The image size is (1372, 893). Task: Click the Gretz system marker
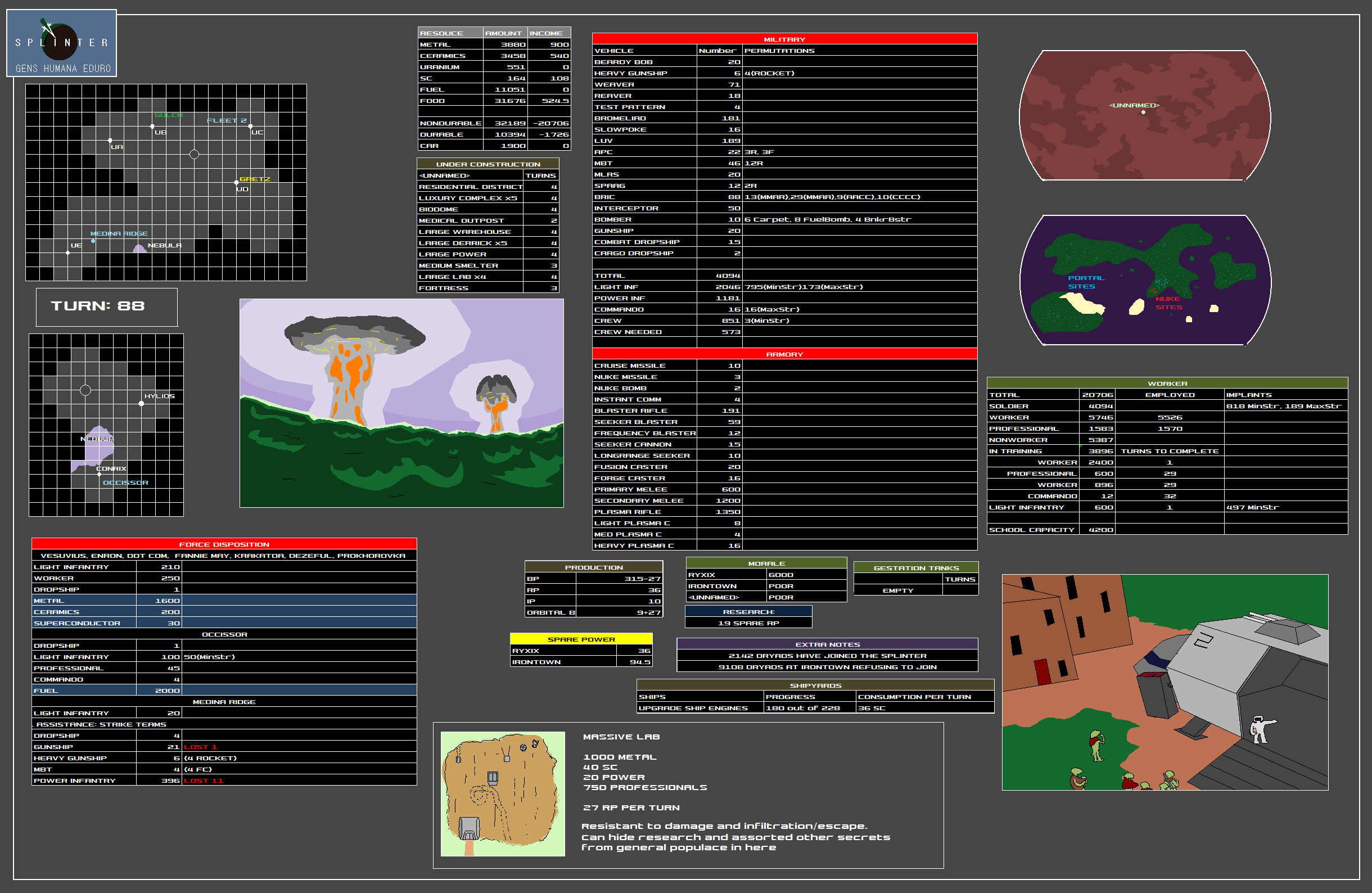tap(254, 179)
